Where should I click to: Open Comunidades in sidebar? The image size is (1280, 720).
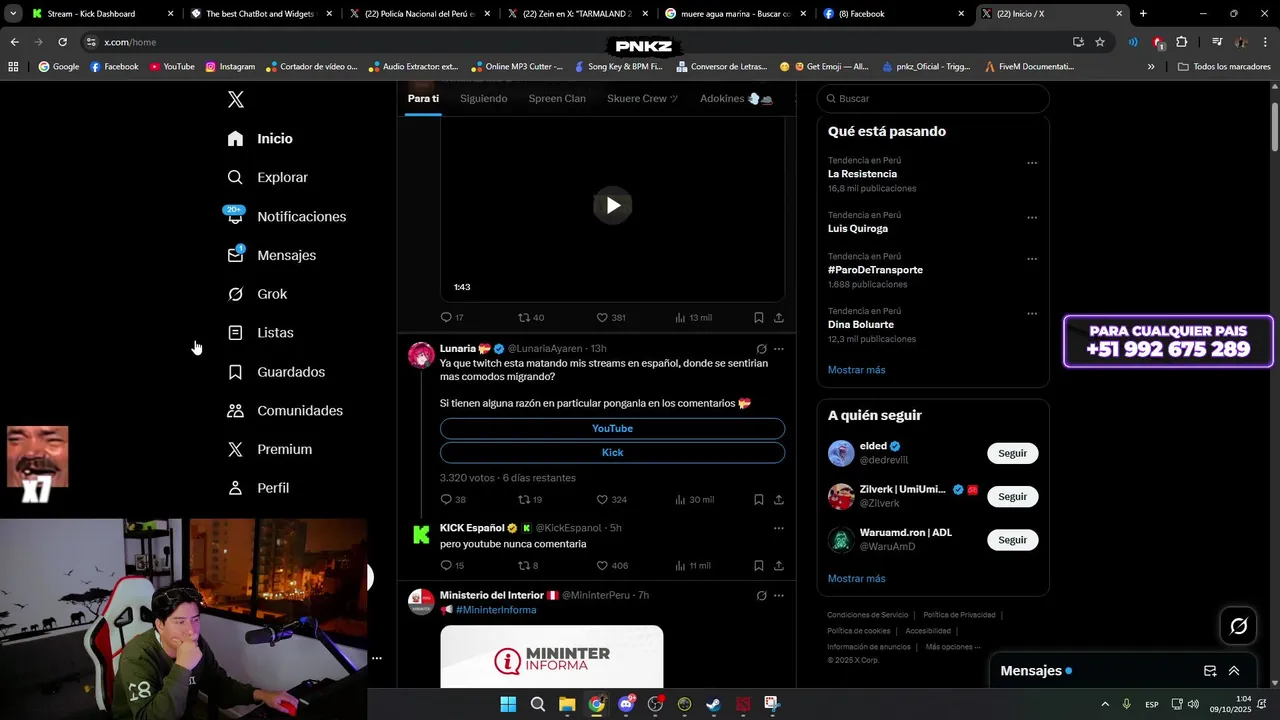285,411
